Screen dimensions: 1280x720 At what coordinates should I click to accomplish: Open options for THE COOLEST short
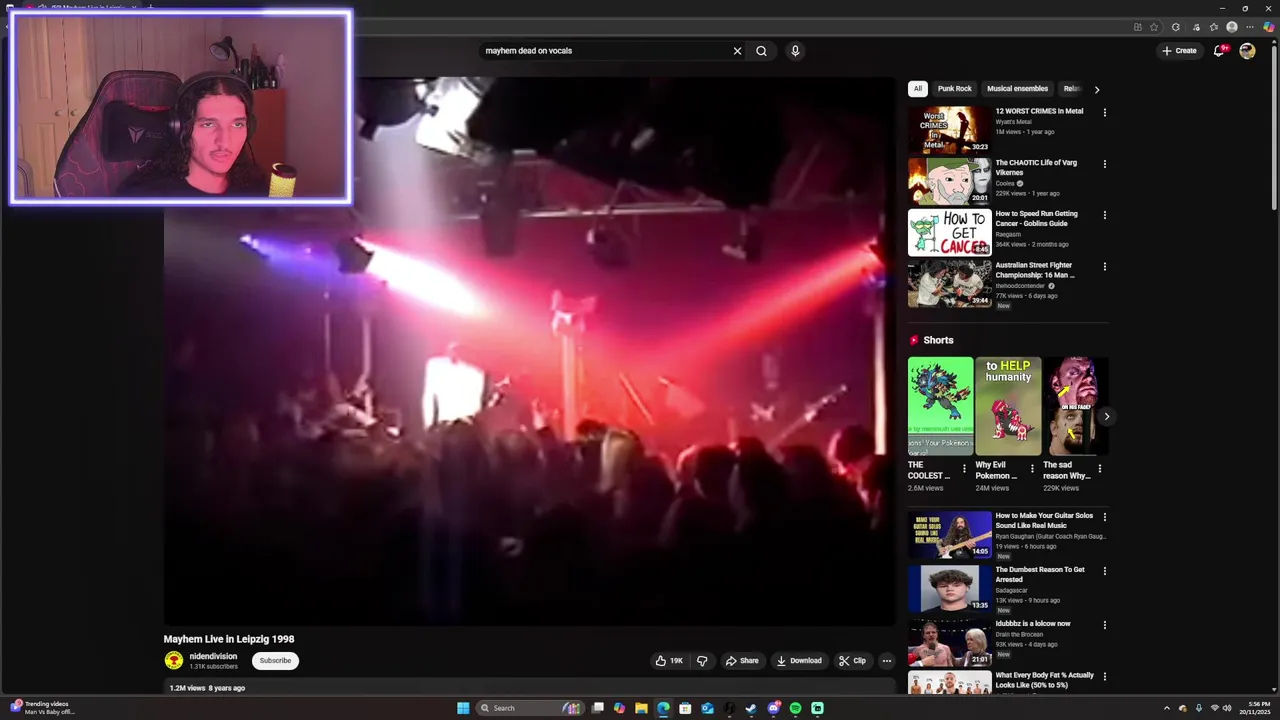click(x=964, y=469)
